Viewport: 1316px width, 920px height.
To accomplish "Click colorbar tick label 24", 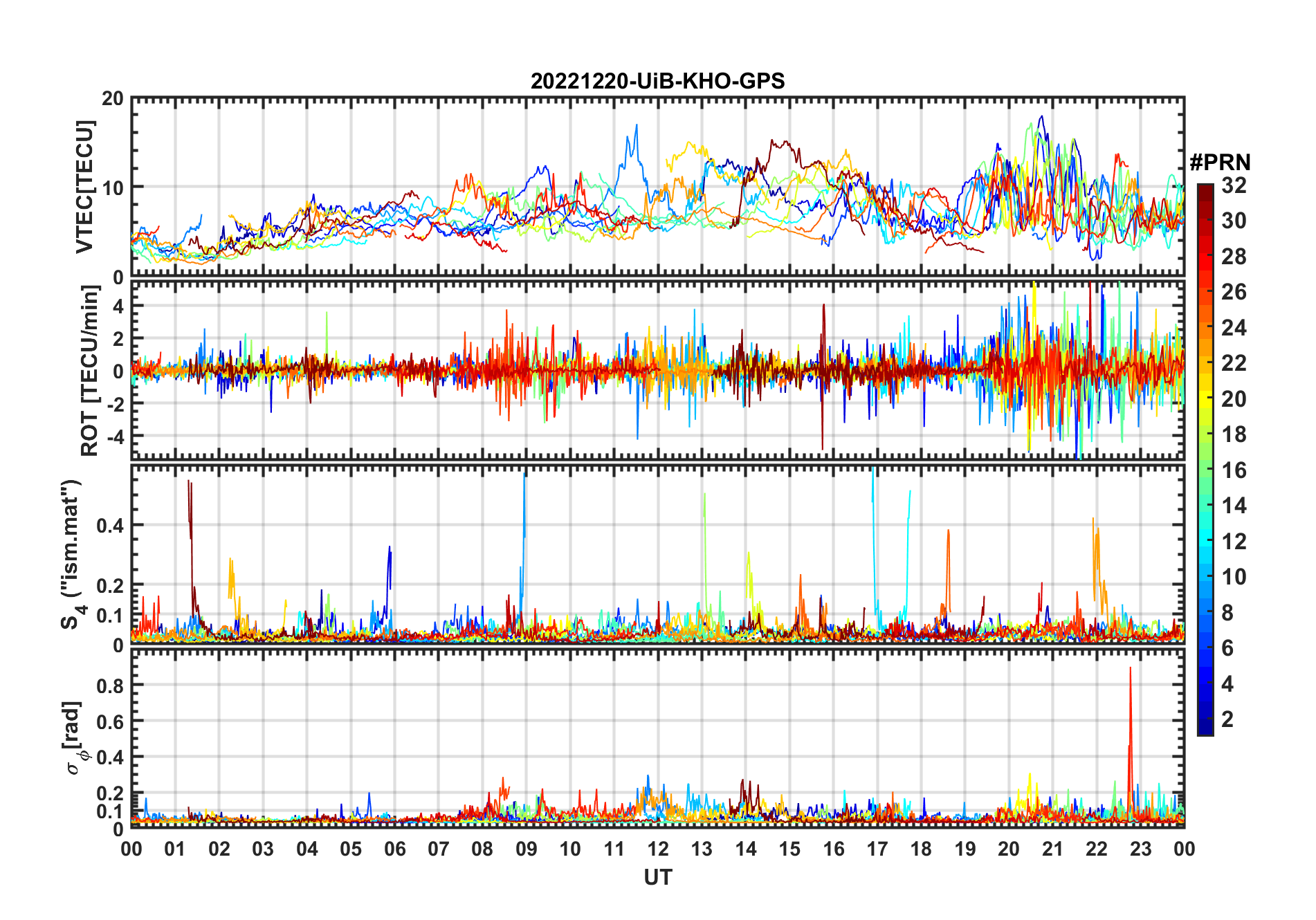I will point(1234,328).
